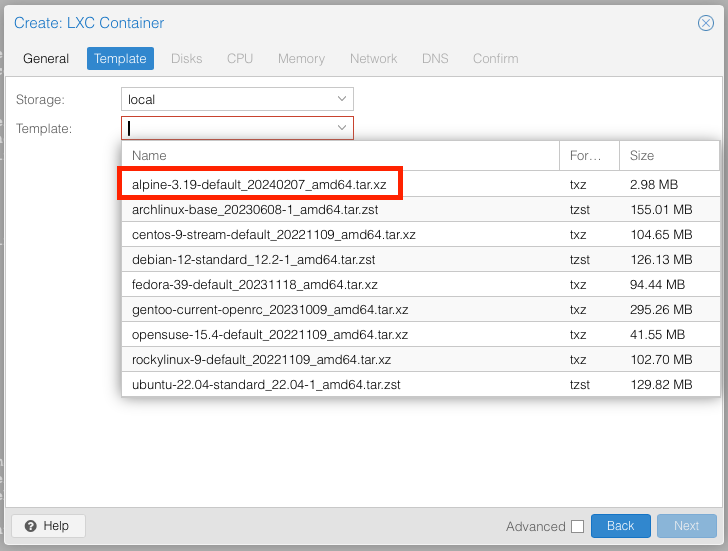728x551 pixels.
Task: Select gentoo-current-openrc template
Action: tap(272, 310)
